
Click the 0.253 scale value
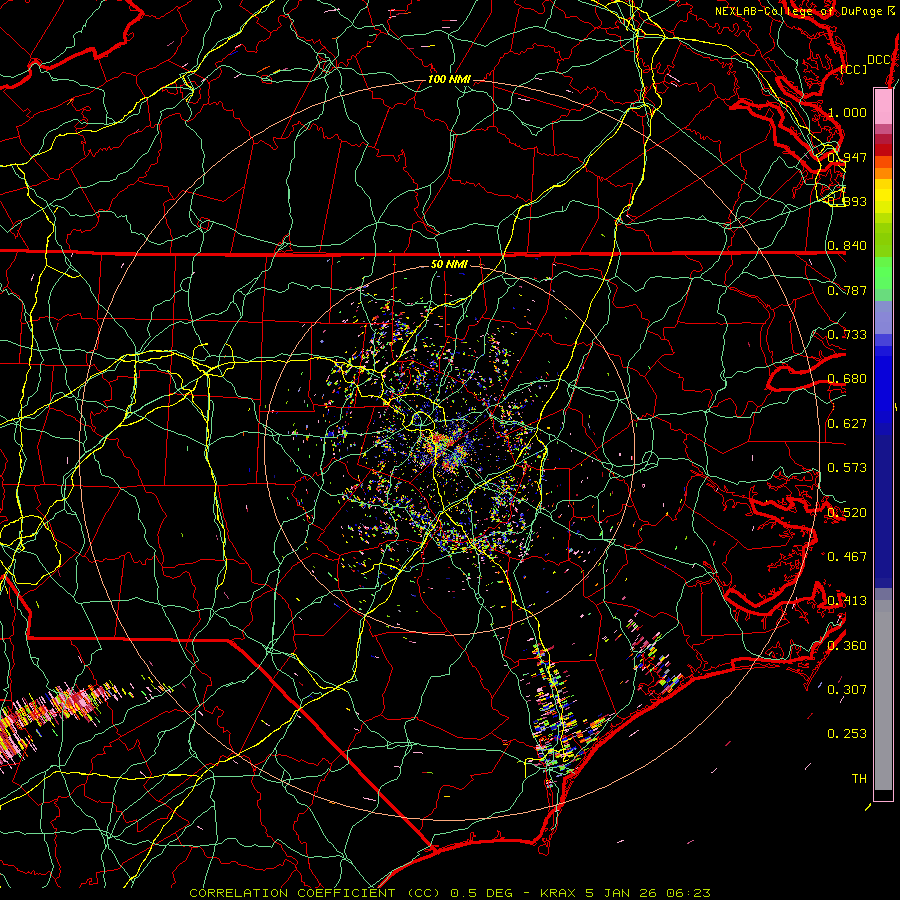pos(847,734)
